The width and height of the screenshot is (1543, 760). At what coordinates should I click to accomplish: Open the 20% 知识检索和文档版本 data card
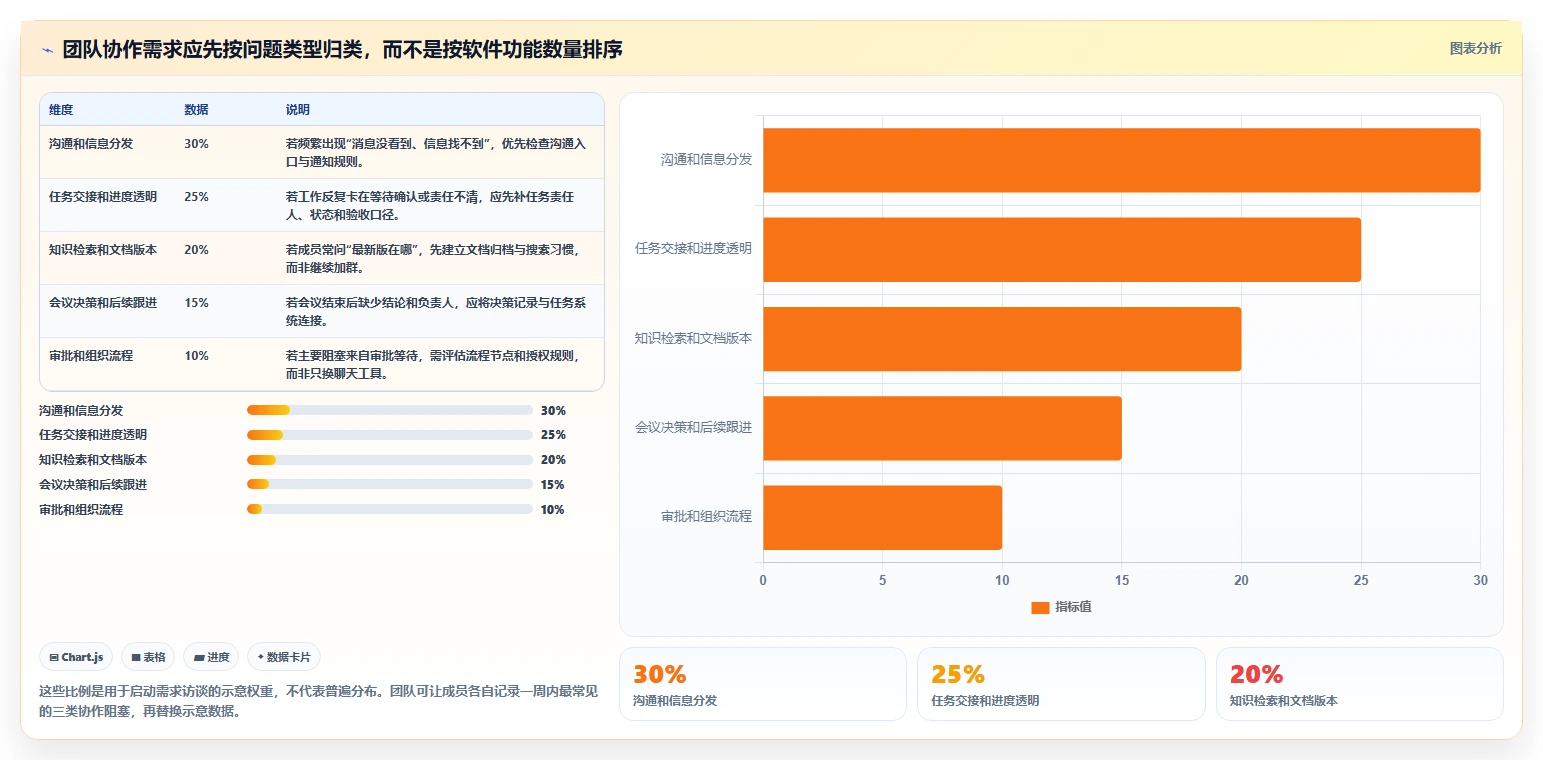(1360, 684)
